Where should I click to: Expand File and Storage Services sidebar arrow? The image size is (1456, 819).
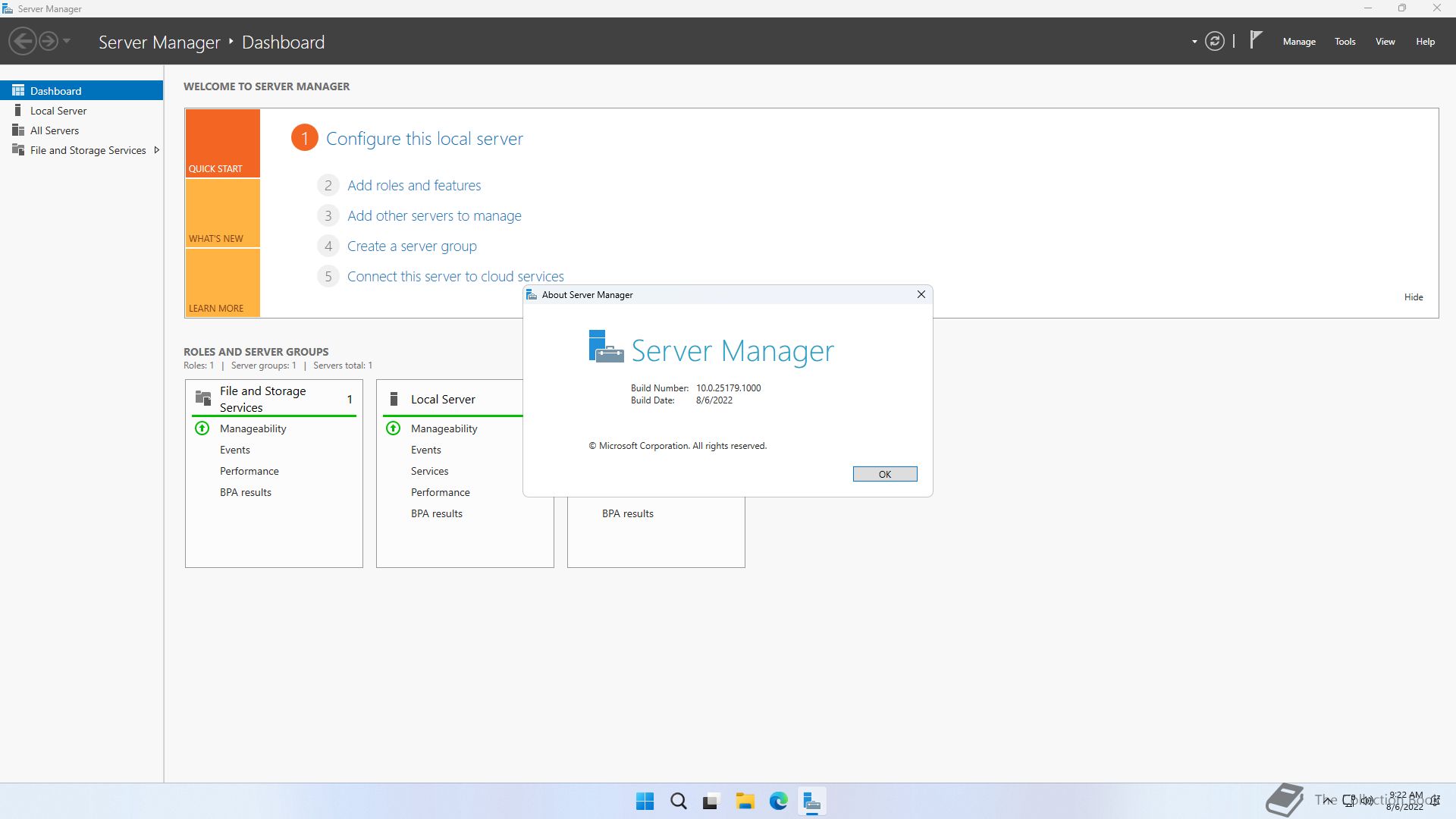tap(157, 150)
